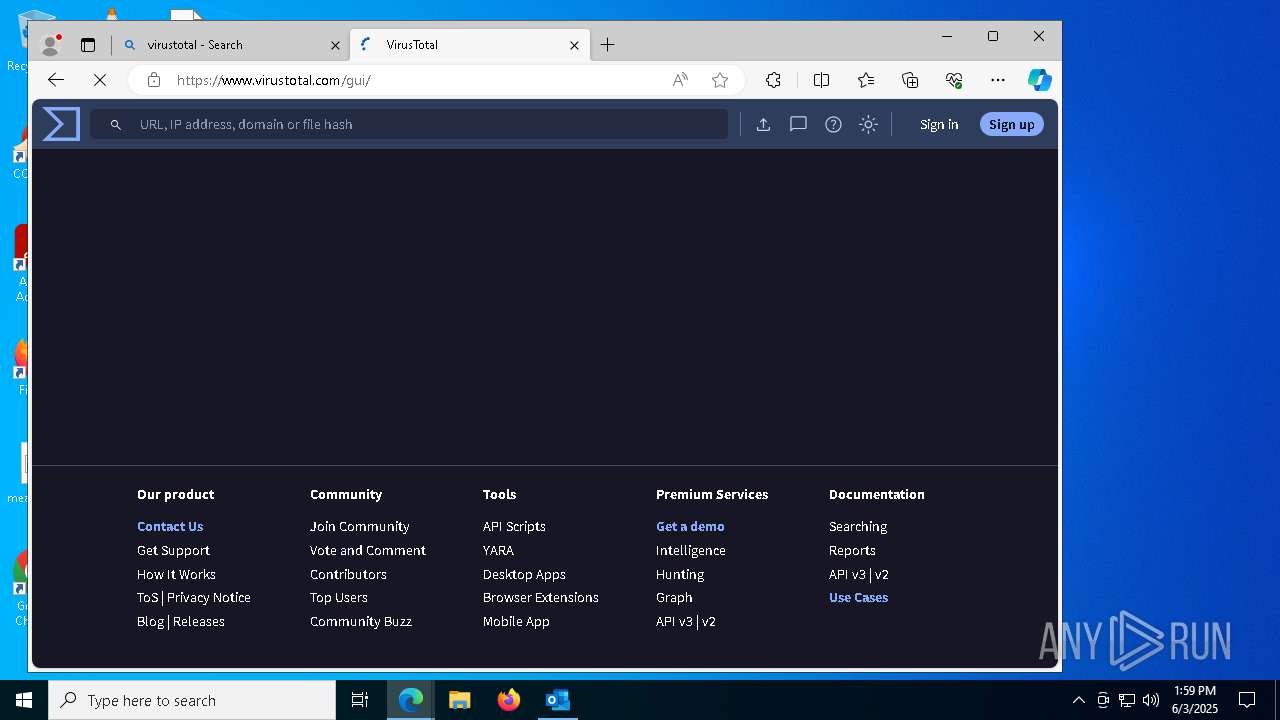Open the Vote and Comment link
This screenshot has height=720, width=1280.
(367, 550)
